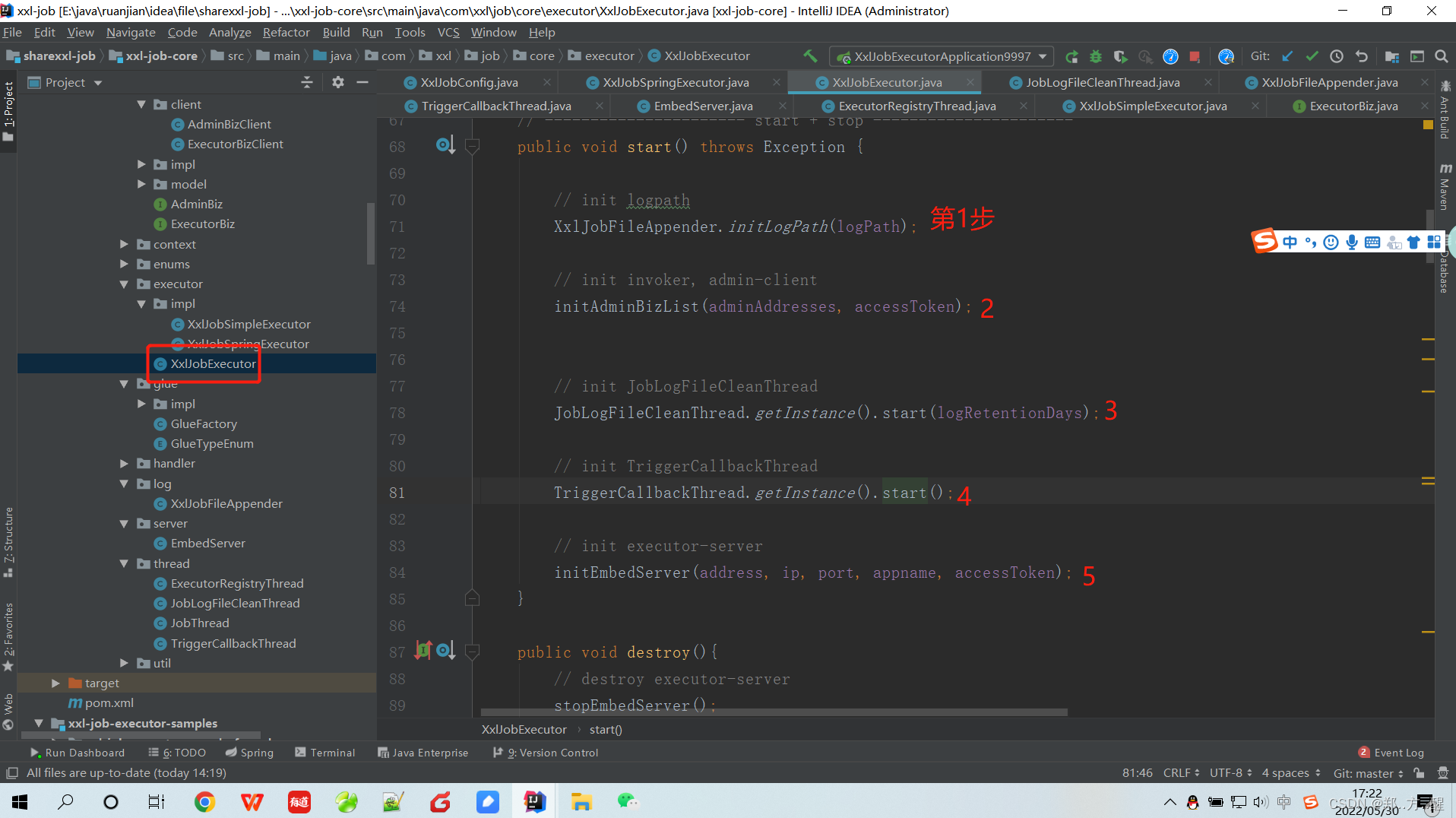
Task: Switch to the ExecutorRegistryThread.java tab
Action: (917, 106)
